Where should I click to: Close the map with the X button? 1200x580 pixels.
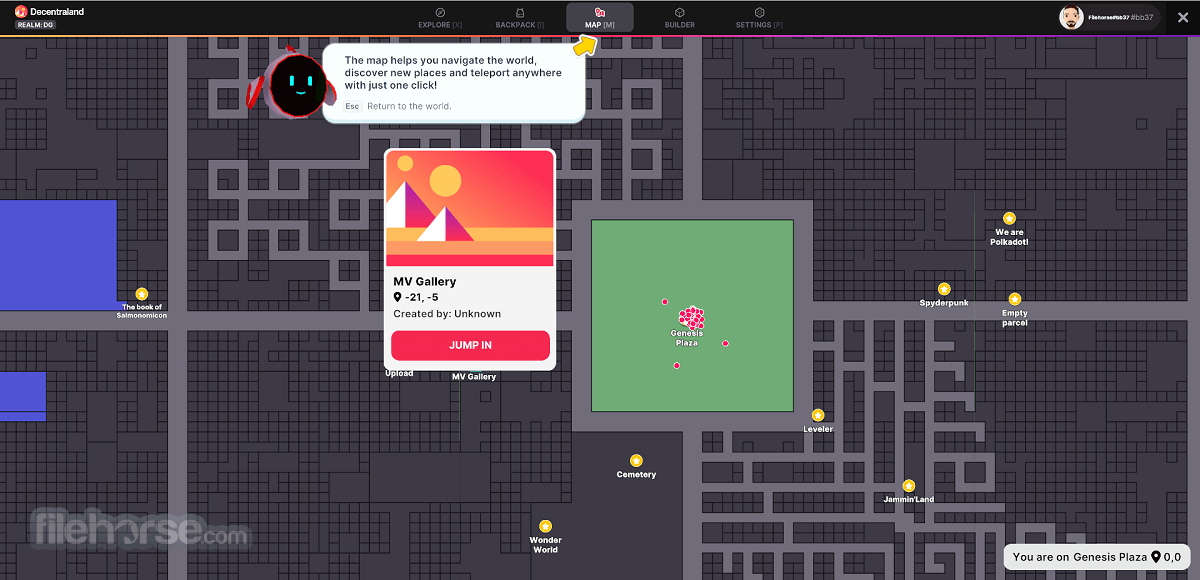pos(1183,17)
